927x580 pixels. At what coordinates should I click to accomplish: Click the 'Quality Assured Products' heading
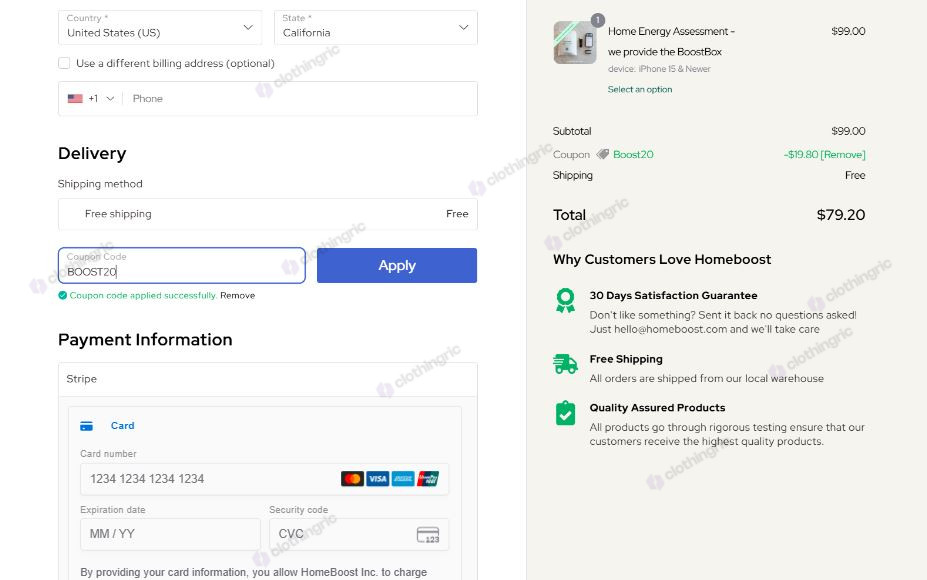click(657, 408)
